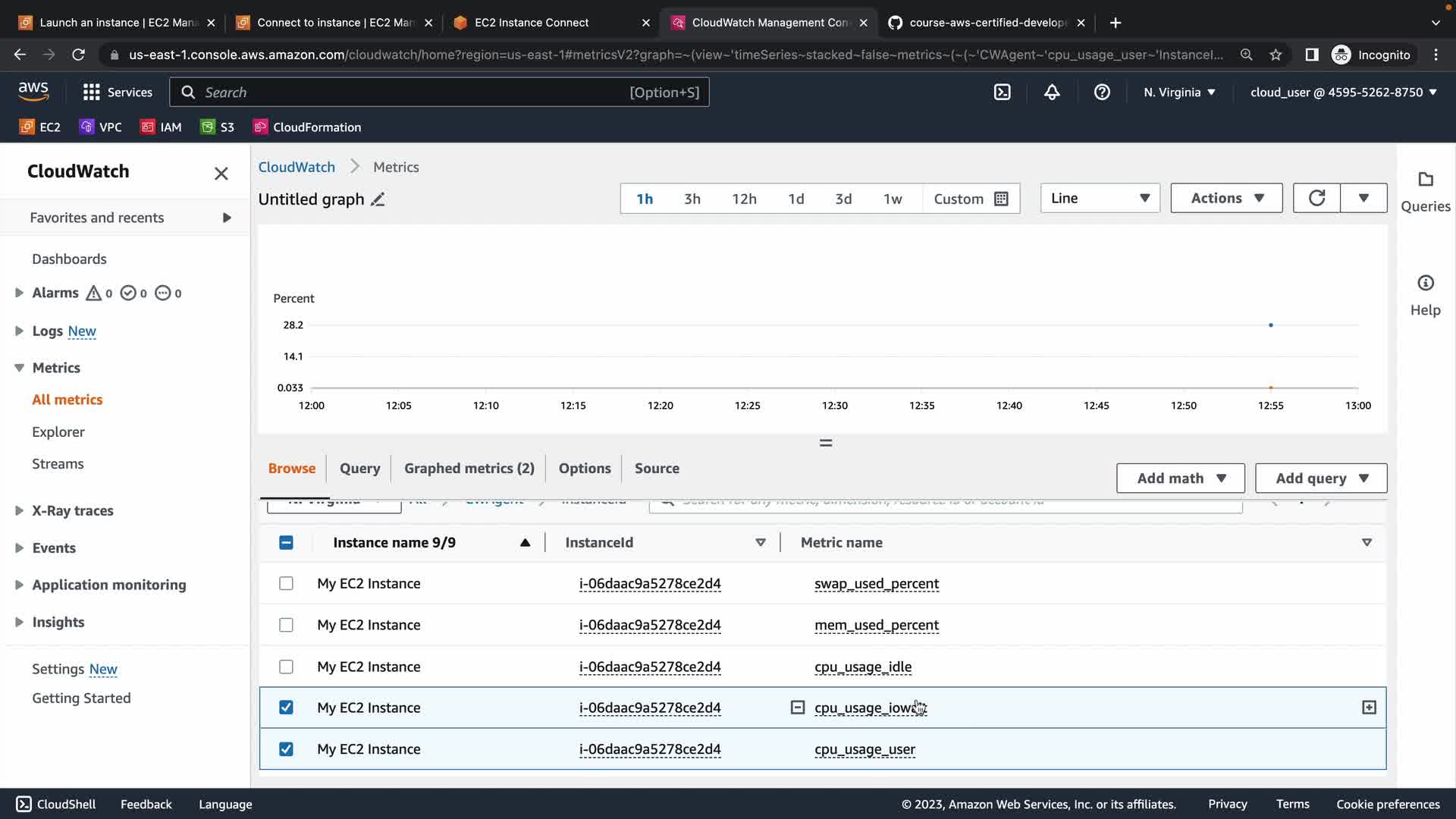The image size is (1456, 819).
Task: Open the help question mark icon
Action: click(1102, 92)
